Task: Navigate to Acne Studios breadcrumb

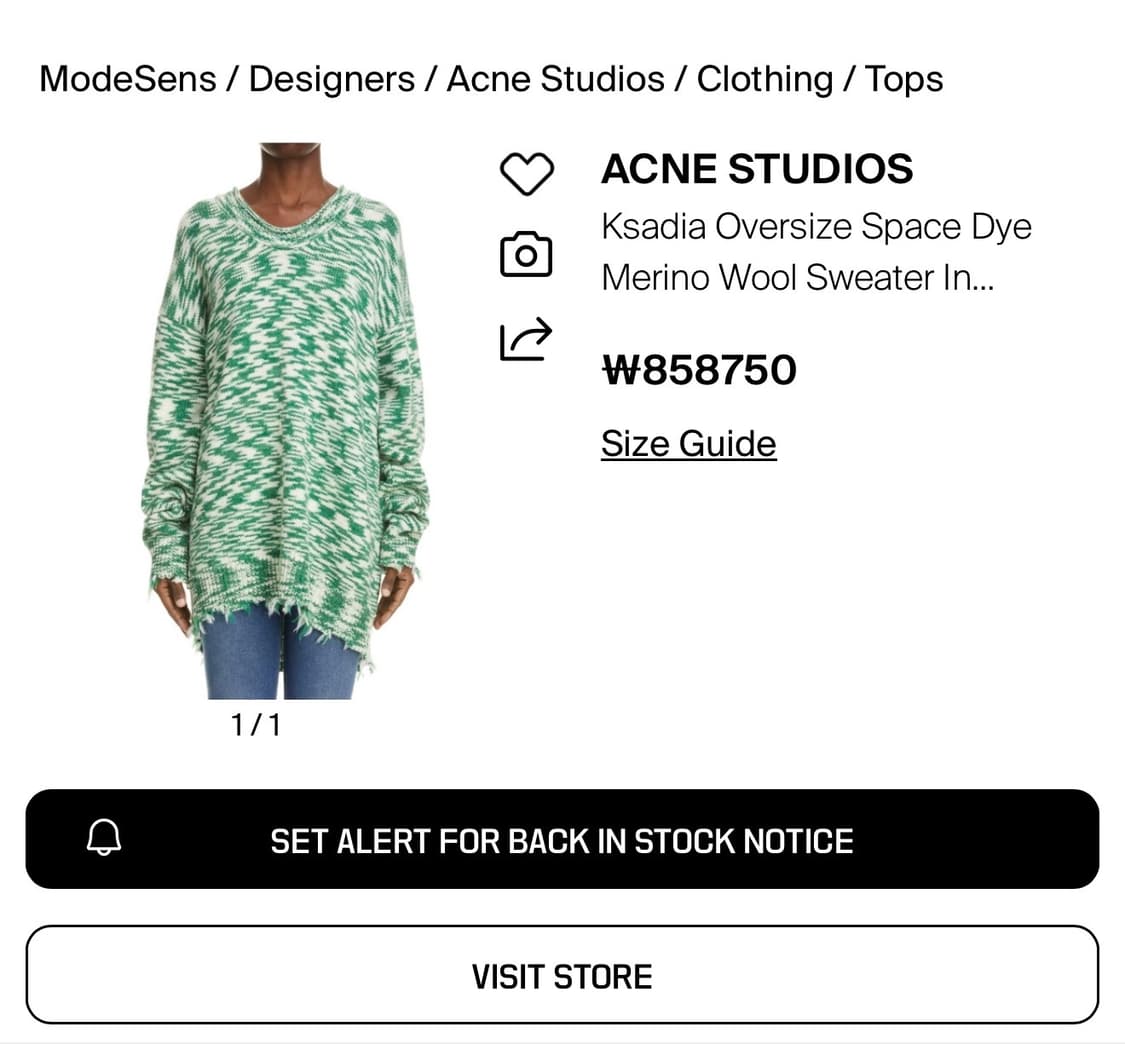Action: 556,79
